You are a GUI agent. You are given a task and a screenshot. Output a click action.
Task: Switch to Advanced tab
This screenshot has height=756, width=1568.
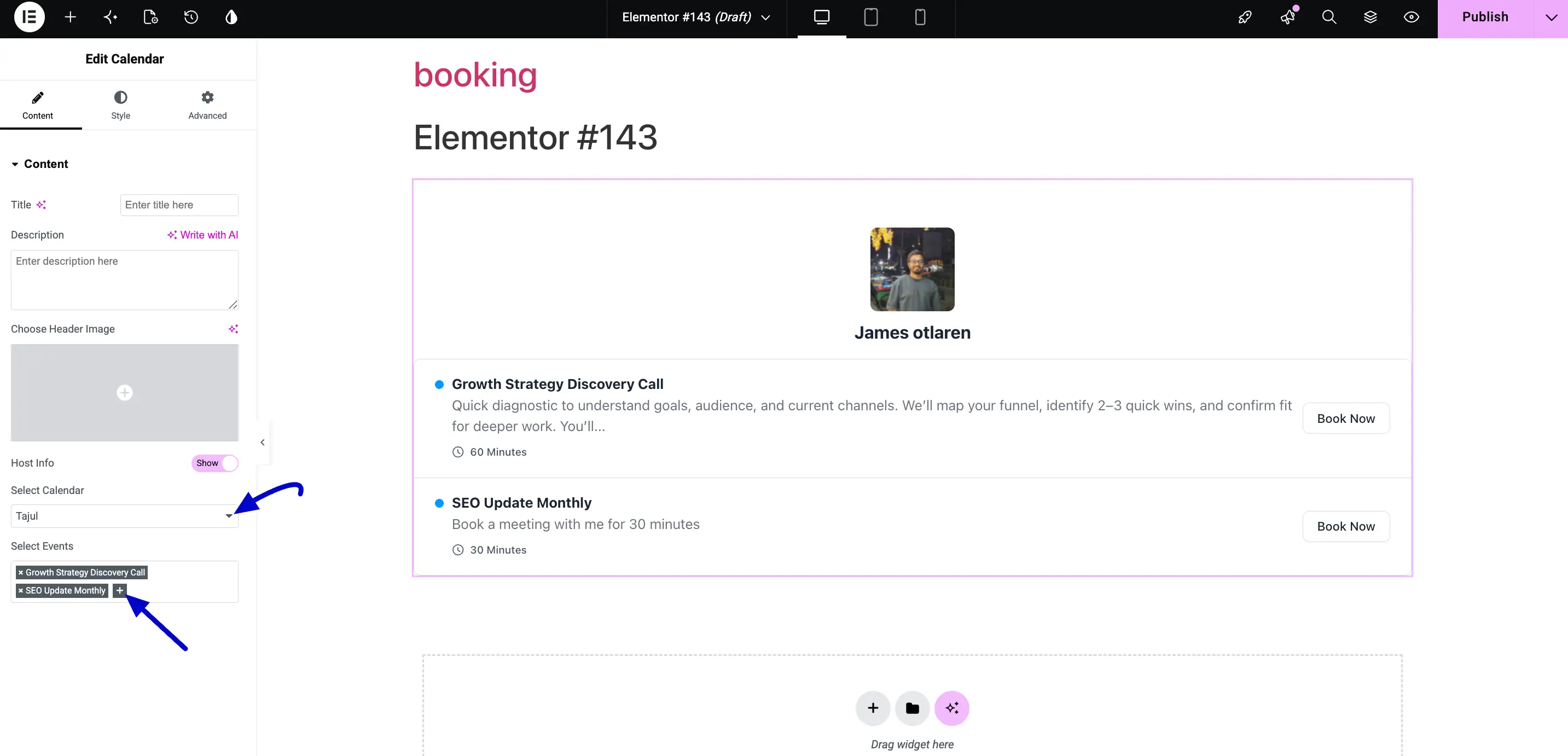coord(207,106)
